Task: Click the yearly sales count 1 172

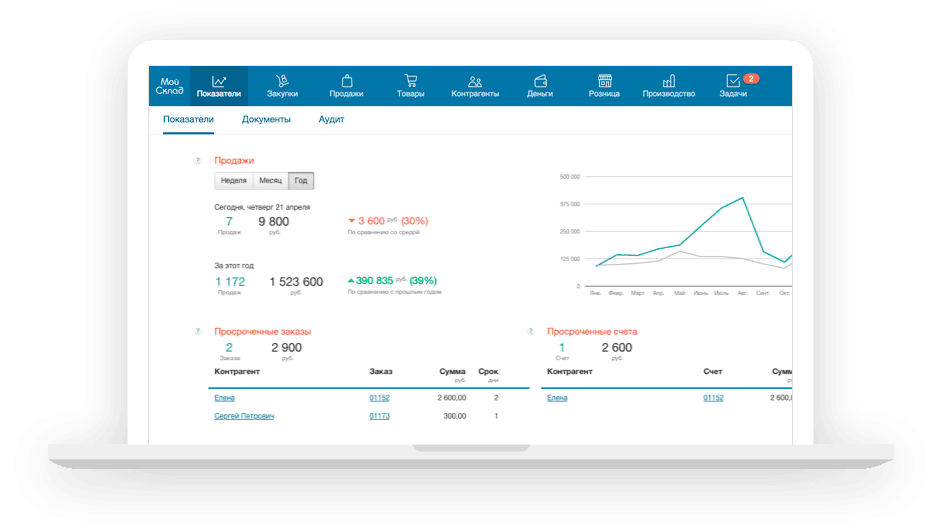Action: (x=230, y=282)
